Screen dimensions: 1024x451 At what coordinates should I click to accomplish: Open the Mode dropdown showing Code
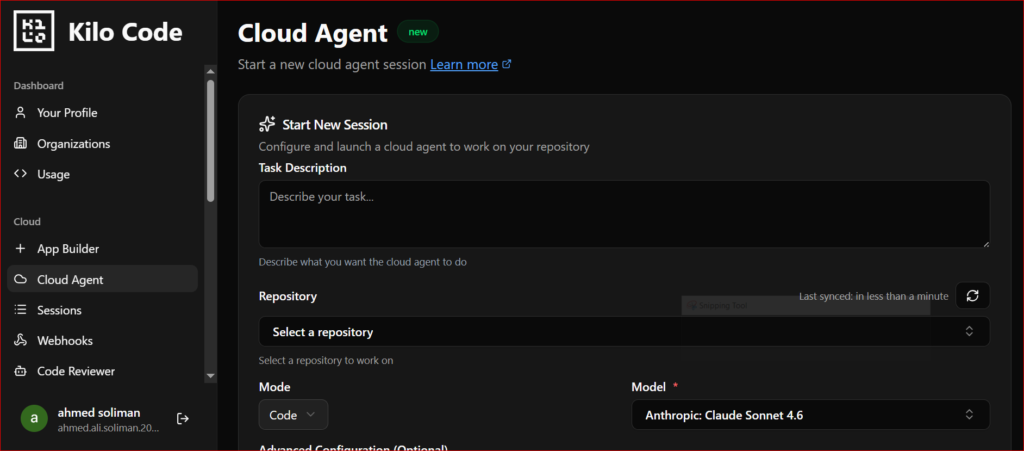293,414
